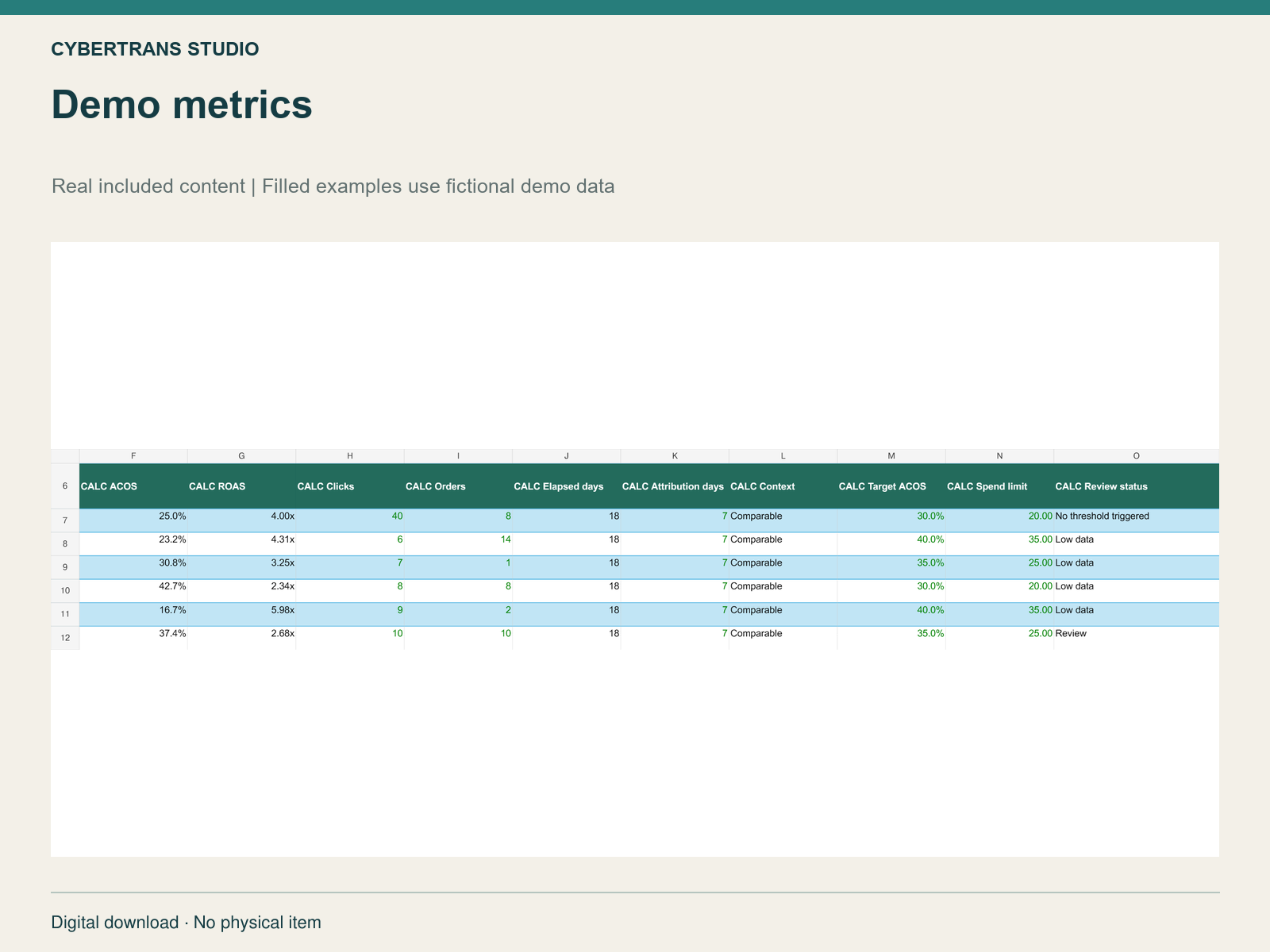Click the 40 clicks cell
Viewport: 1270px width, 952px height.
click(350, 520)
